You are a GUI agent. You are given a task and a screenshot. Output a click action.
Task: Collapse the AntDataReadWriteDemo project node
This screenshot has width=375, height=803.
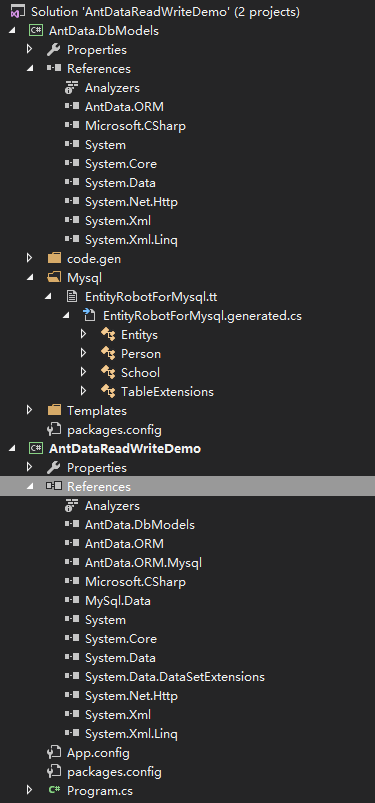[12, 449]
